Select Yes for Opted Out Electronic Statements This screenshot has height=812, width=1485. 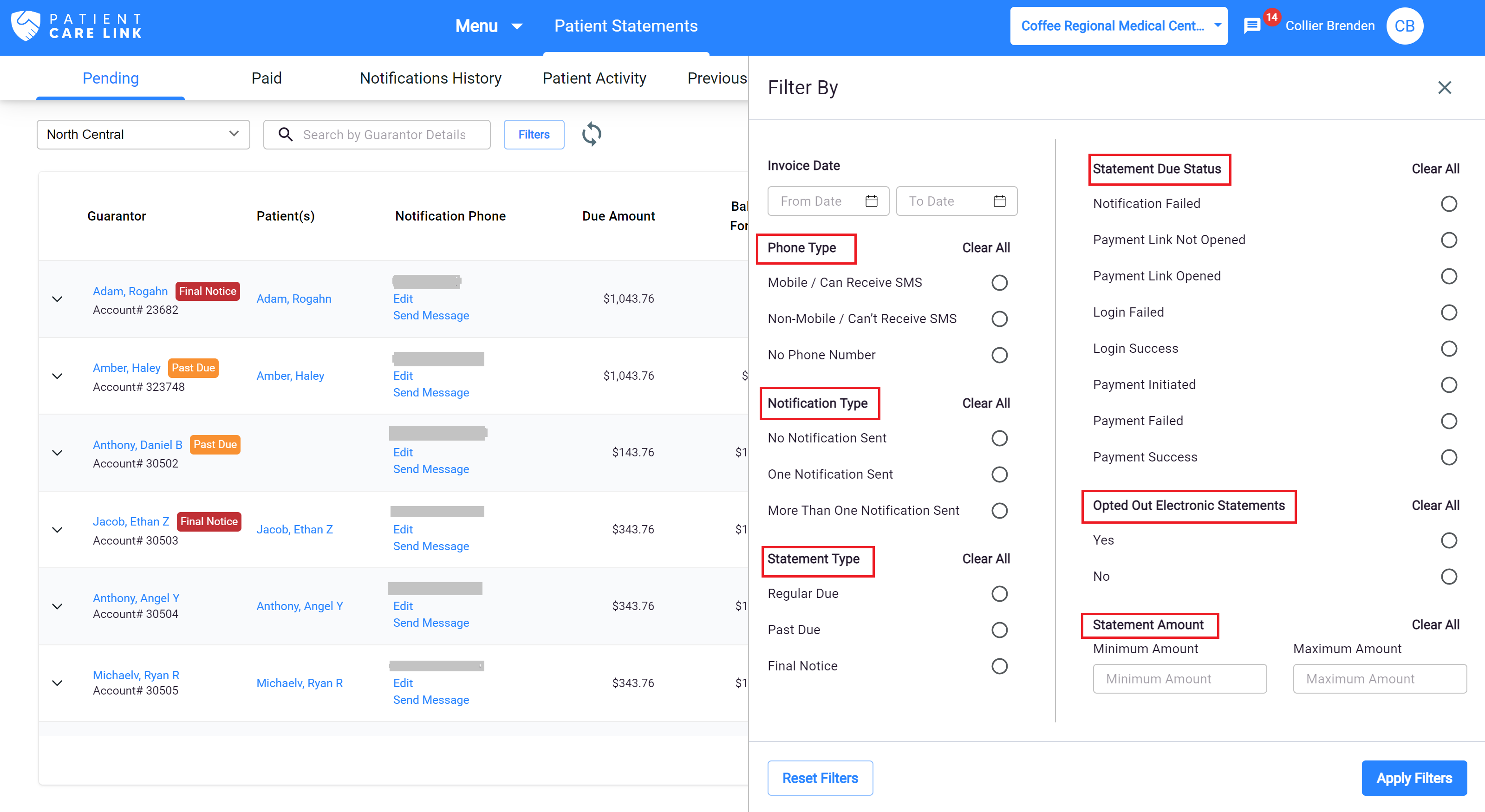coord(1449,540)
